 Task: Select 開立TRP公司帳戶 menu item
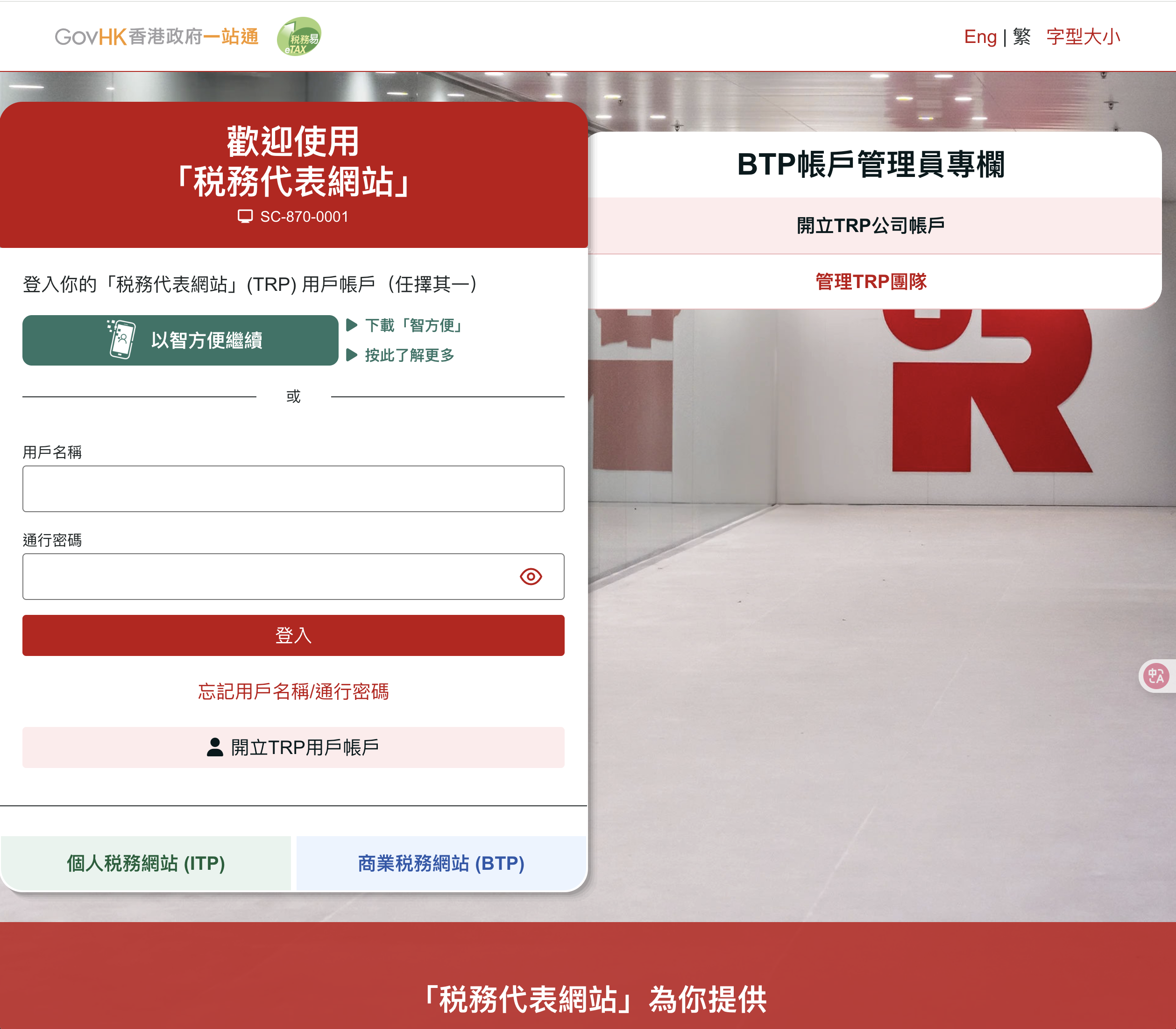point(870,226)
